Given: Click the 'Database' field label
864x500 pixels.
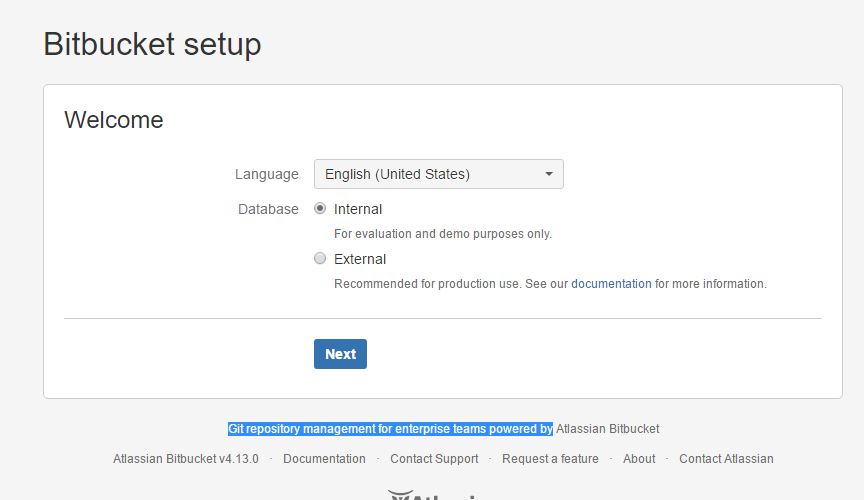Looking at the screenshot, I should click(268, 209).
